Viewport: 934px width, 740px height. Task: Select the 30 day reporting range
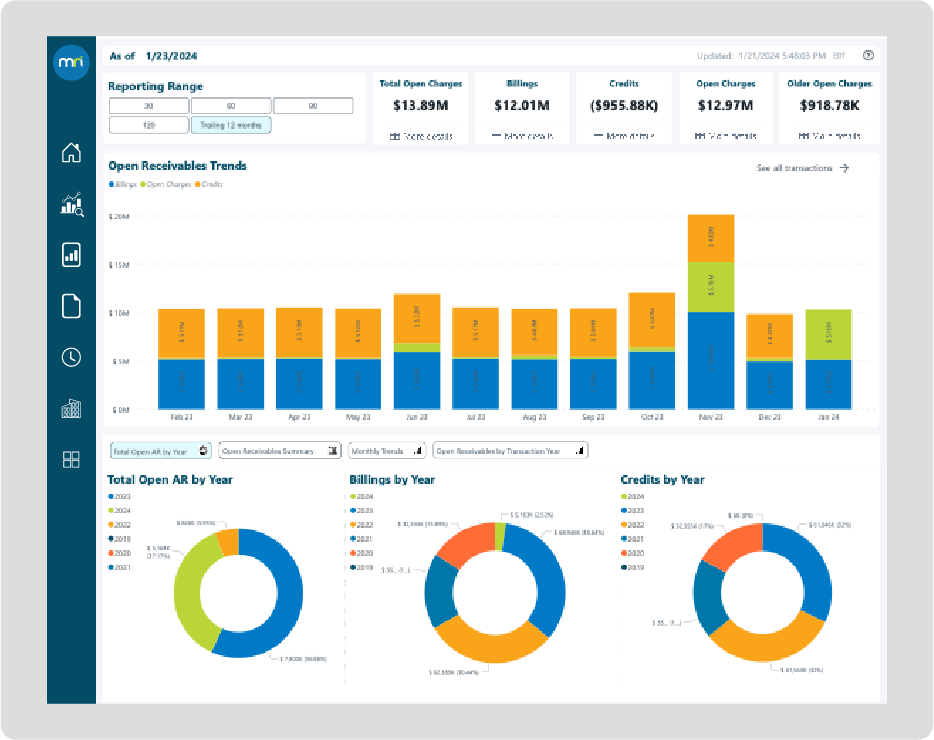(148, 106)
